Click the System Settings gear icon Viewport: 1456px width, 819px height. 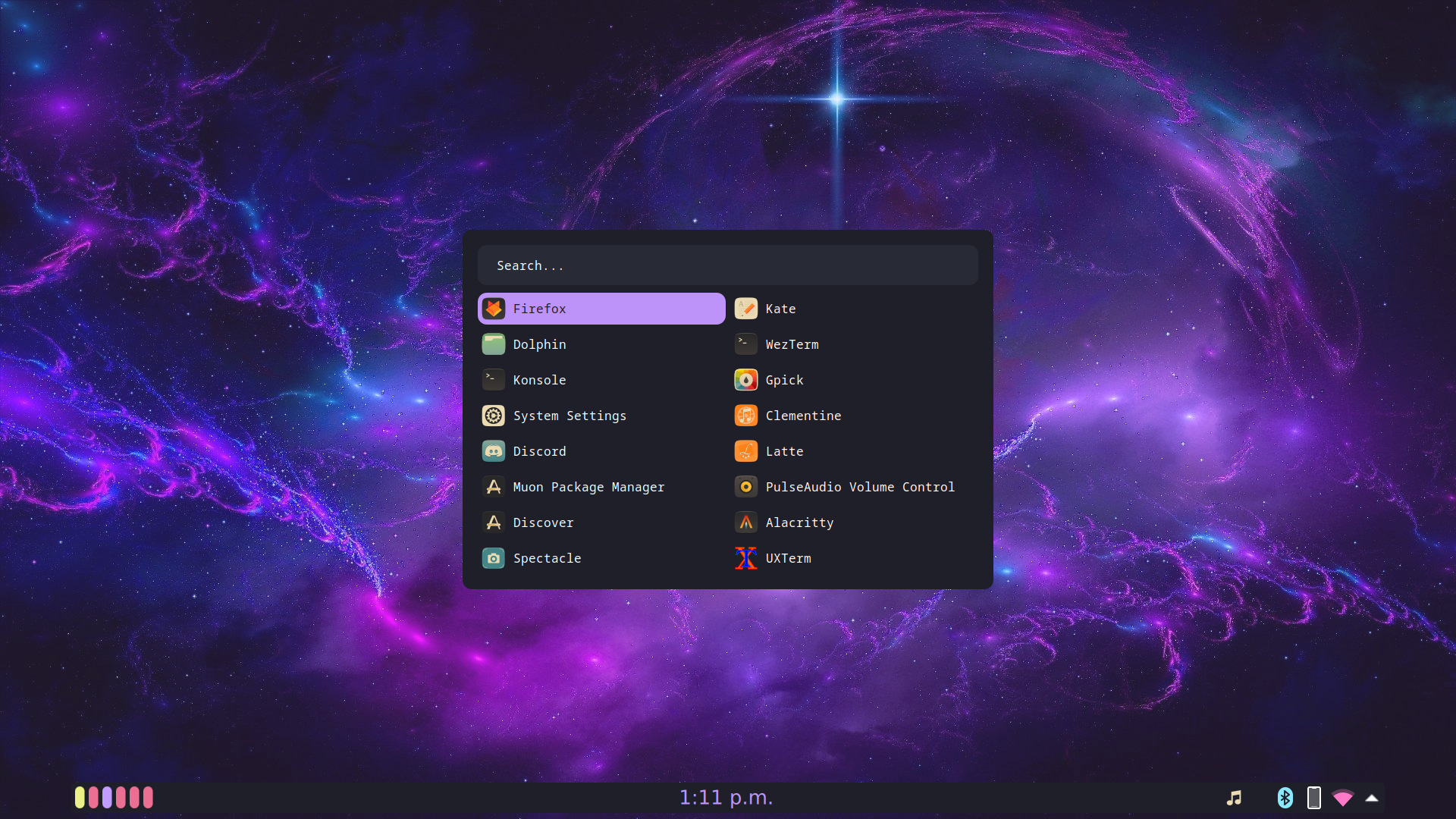pyautogui.click(x=494, y=416)
